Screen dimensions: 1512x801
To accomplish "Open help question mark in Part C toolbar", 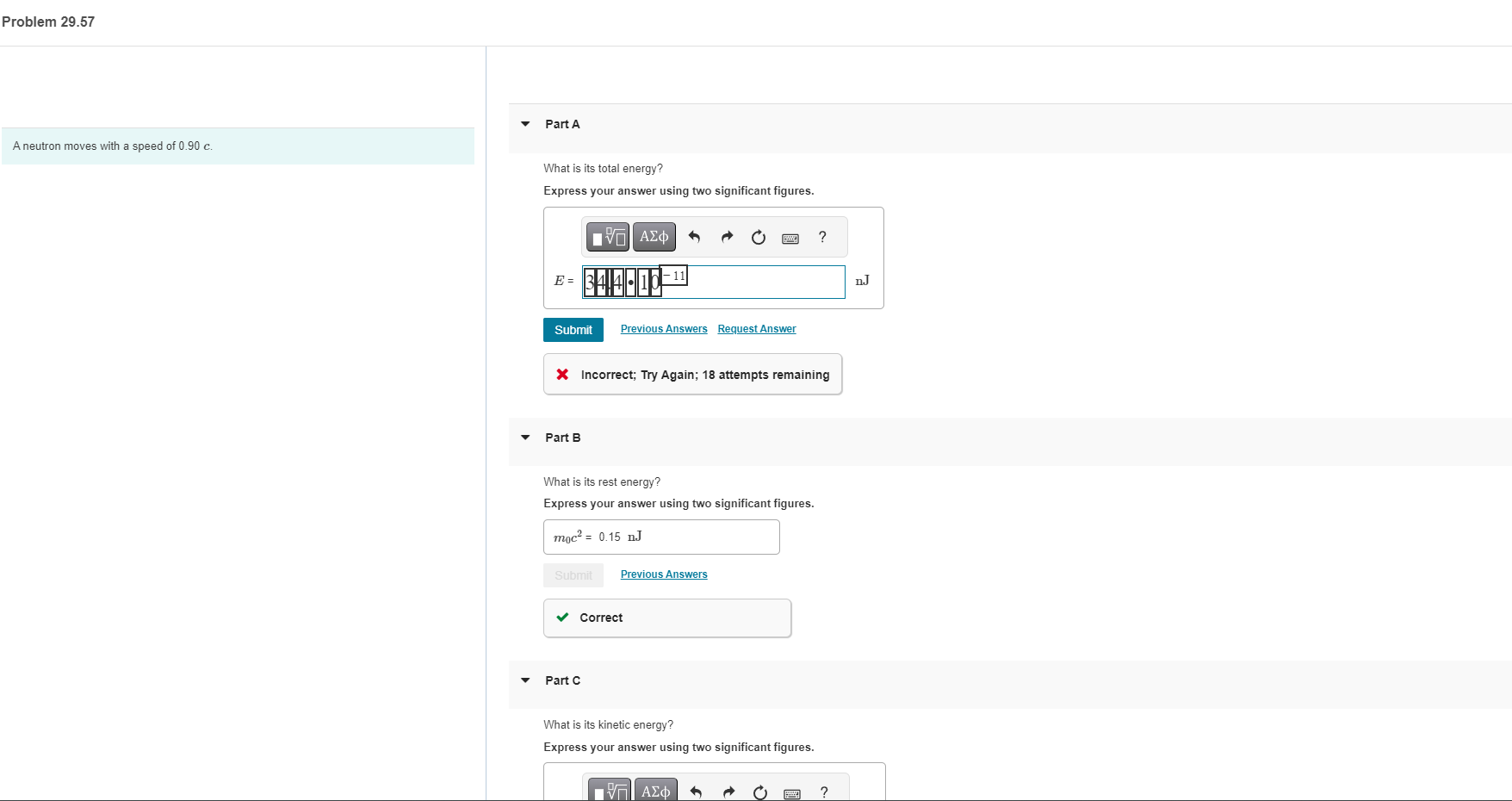I will pos(824,792).
